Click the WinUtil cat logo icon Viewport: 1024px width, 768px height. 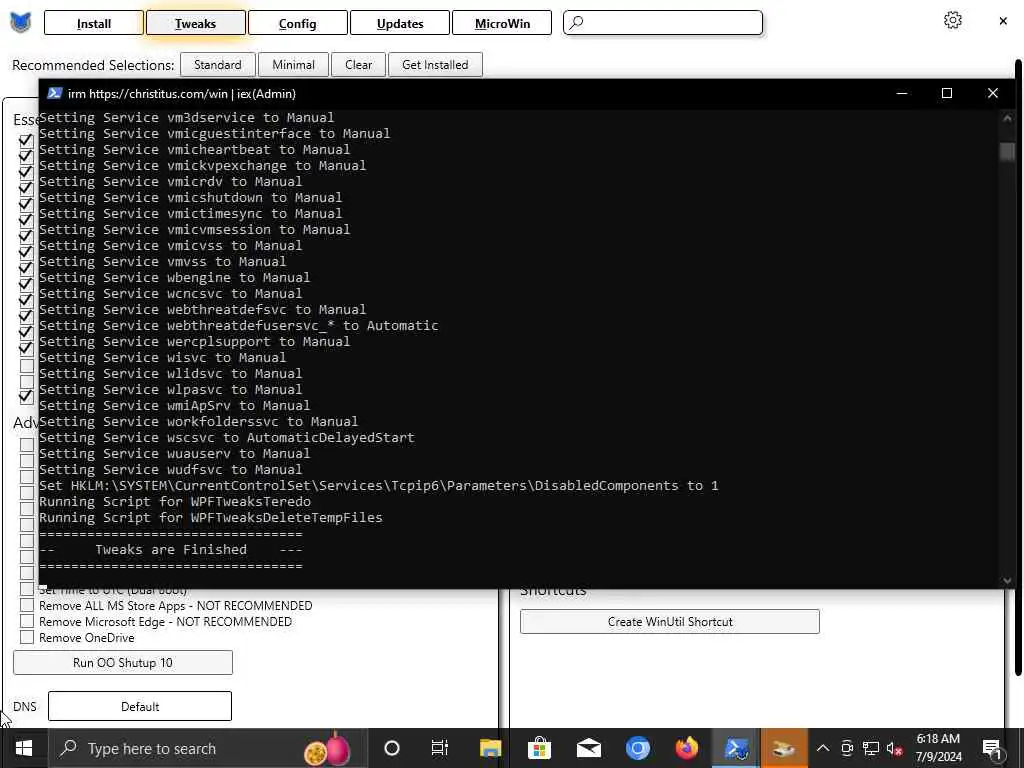[x=20, y=23]
